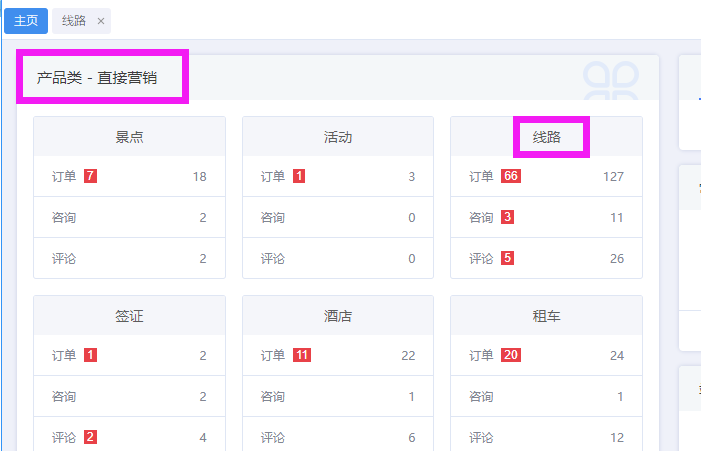This screenshot has height=451, width=701.
Task: Click the red 5 badge for 线路 评论
Action: pos(508,258)
